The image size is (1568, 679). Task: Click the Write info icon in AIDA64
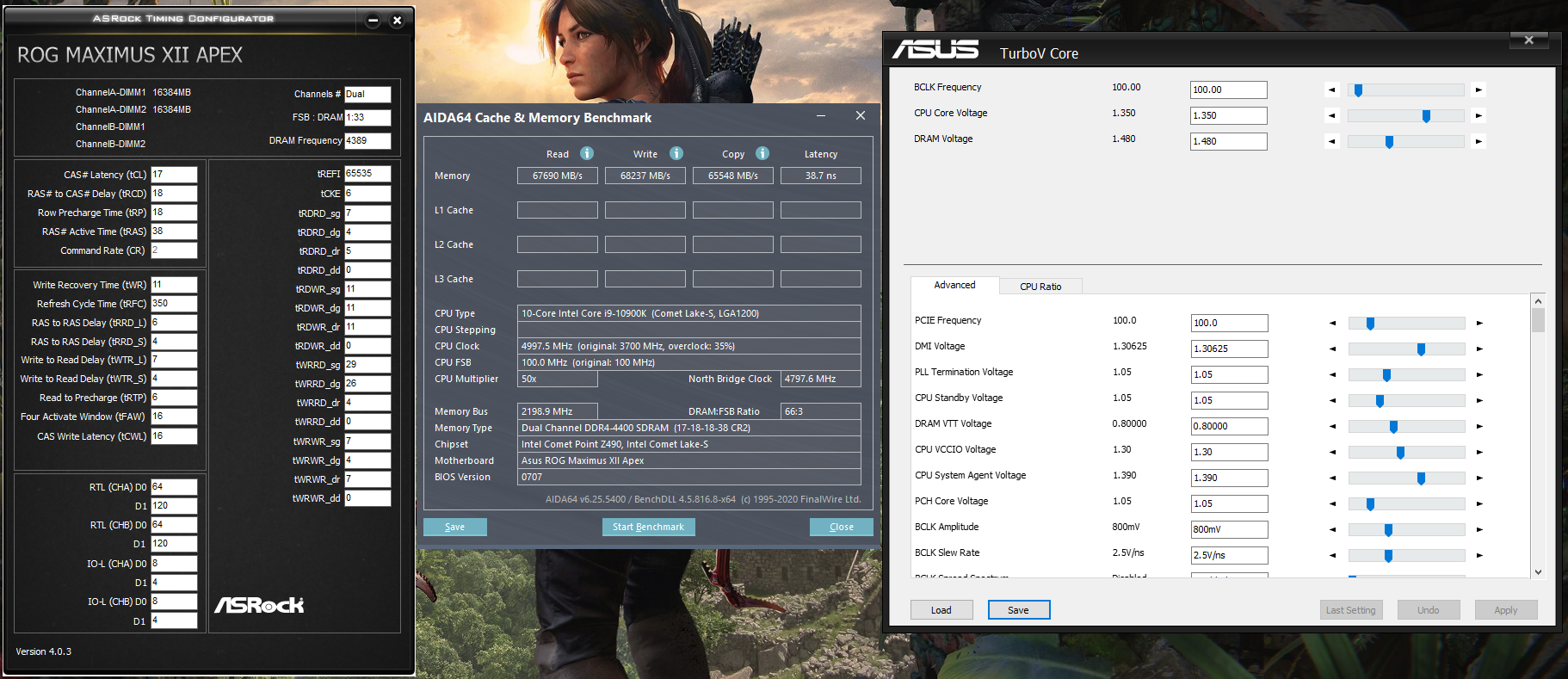(x=676, y=153)
